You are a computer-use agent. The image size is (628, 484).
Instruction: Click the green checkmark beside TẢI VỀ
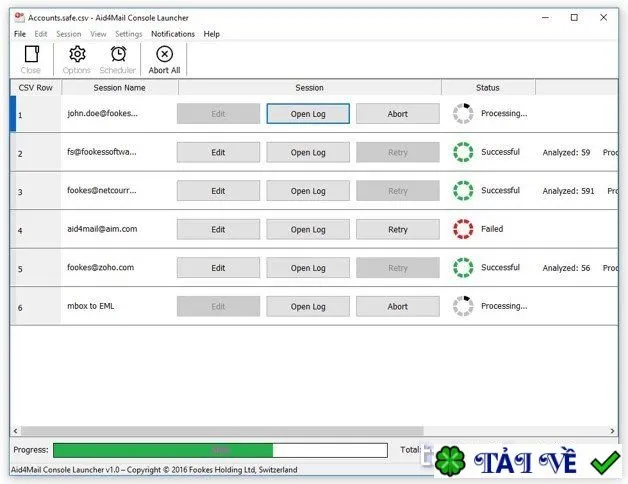(x=605, y=462)
